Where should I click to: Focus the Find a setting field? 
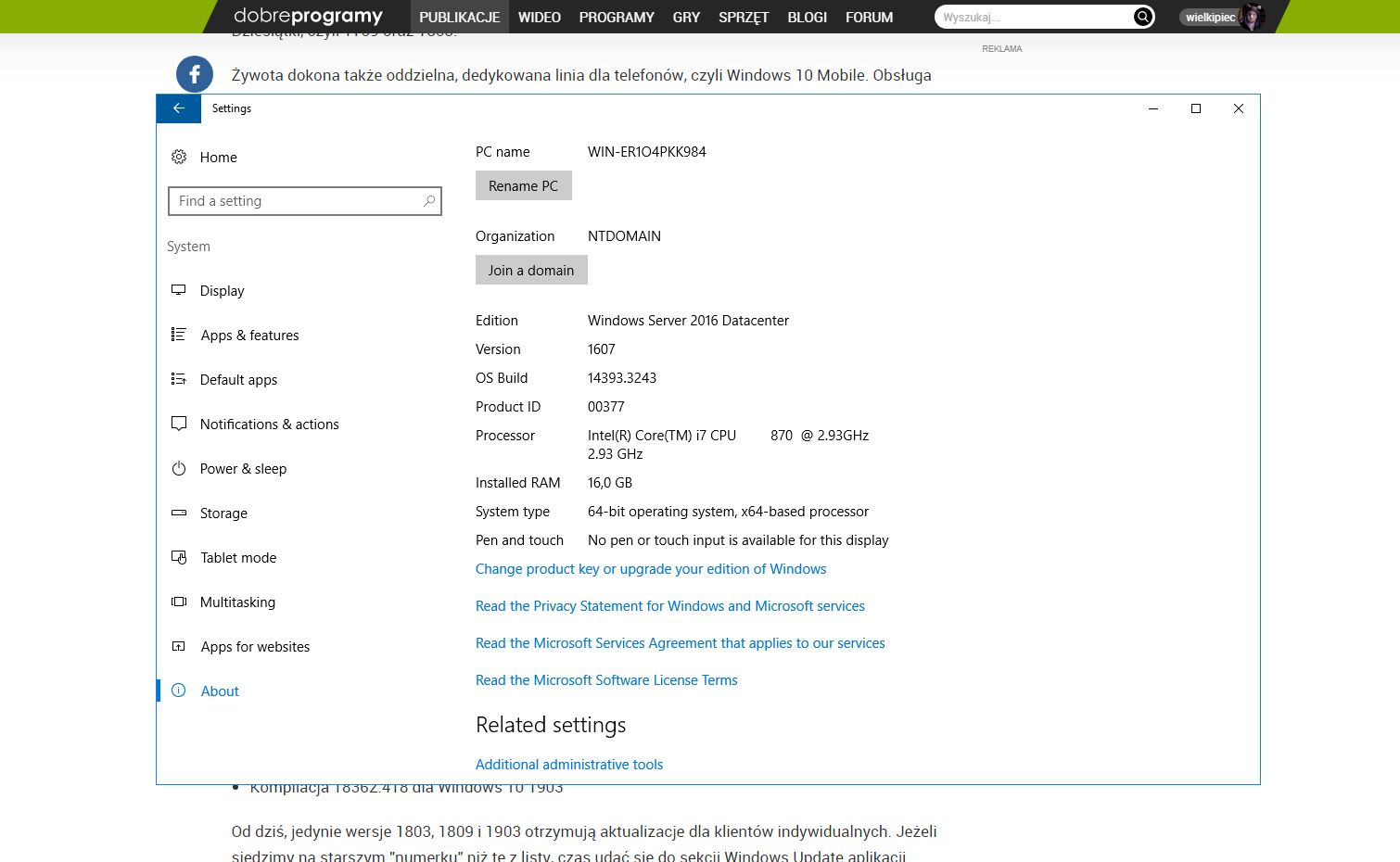(x=305, y=201)
